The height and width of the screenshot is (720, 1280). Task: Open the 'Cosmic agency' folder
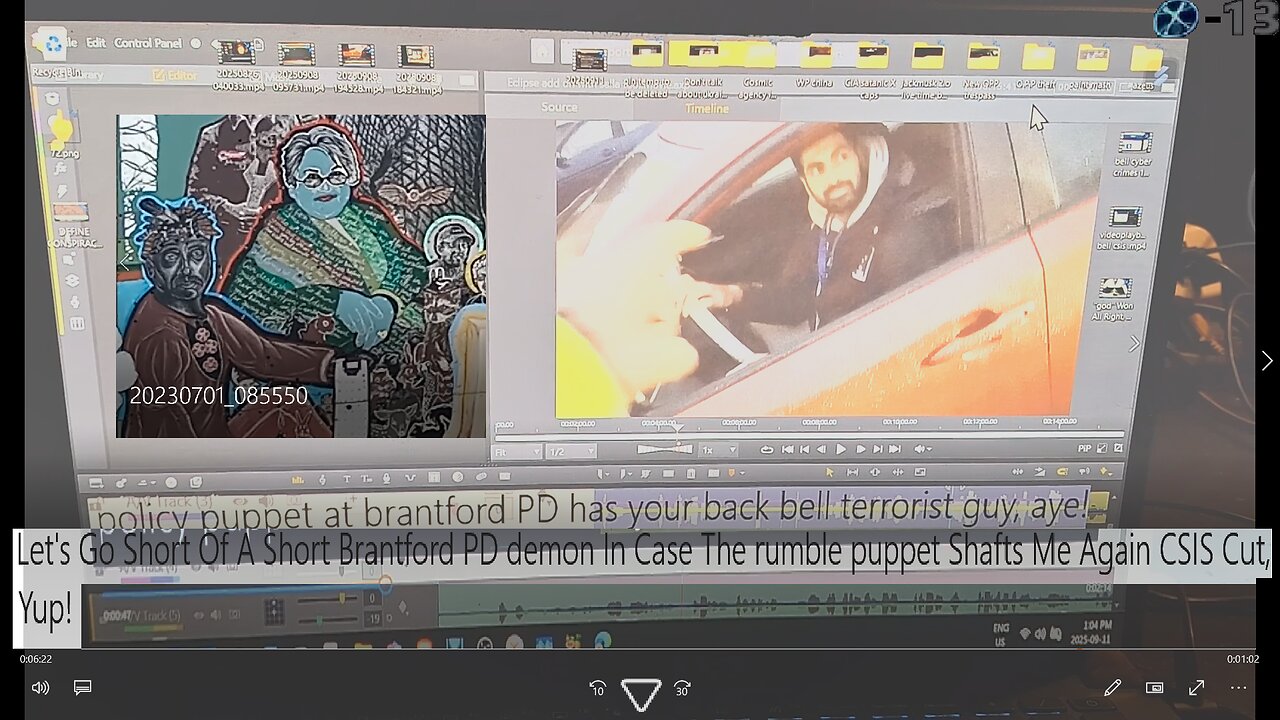click(757, 70)
